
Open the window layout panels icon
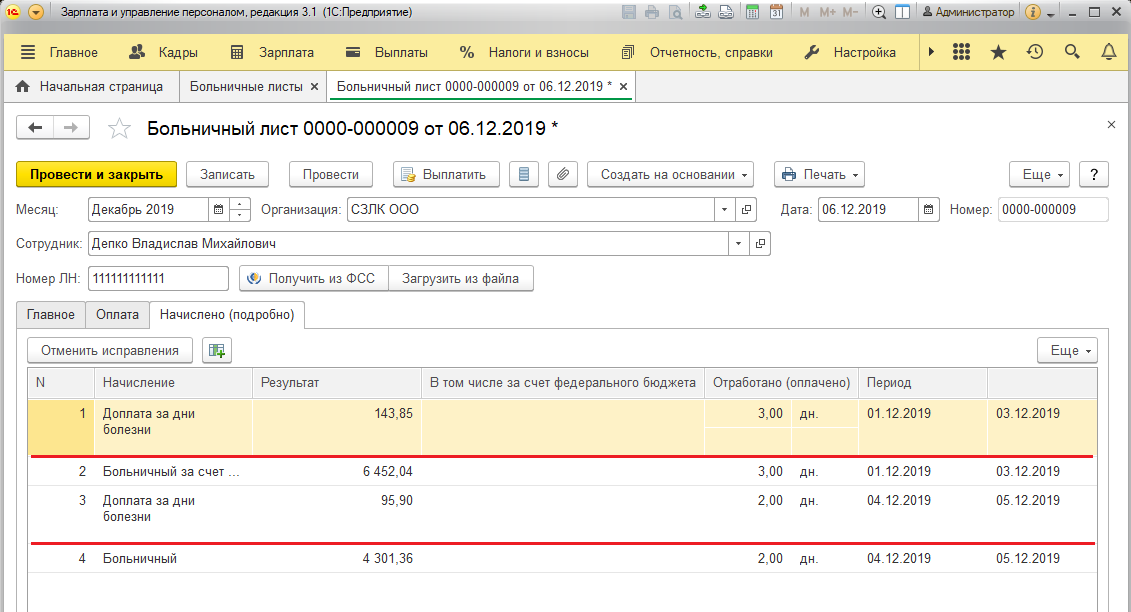[x=902, y=12]
